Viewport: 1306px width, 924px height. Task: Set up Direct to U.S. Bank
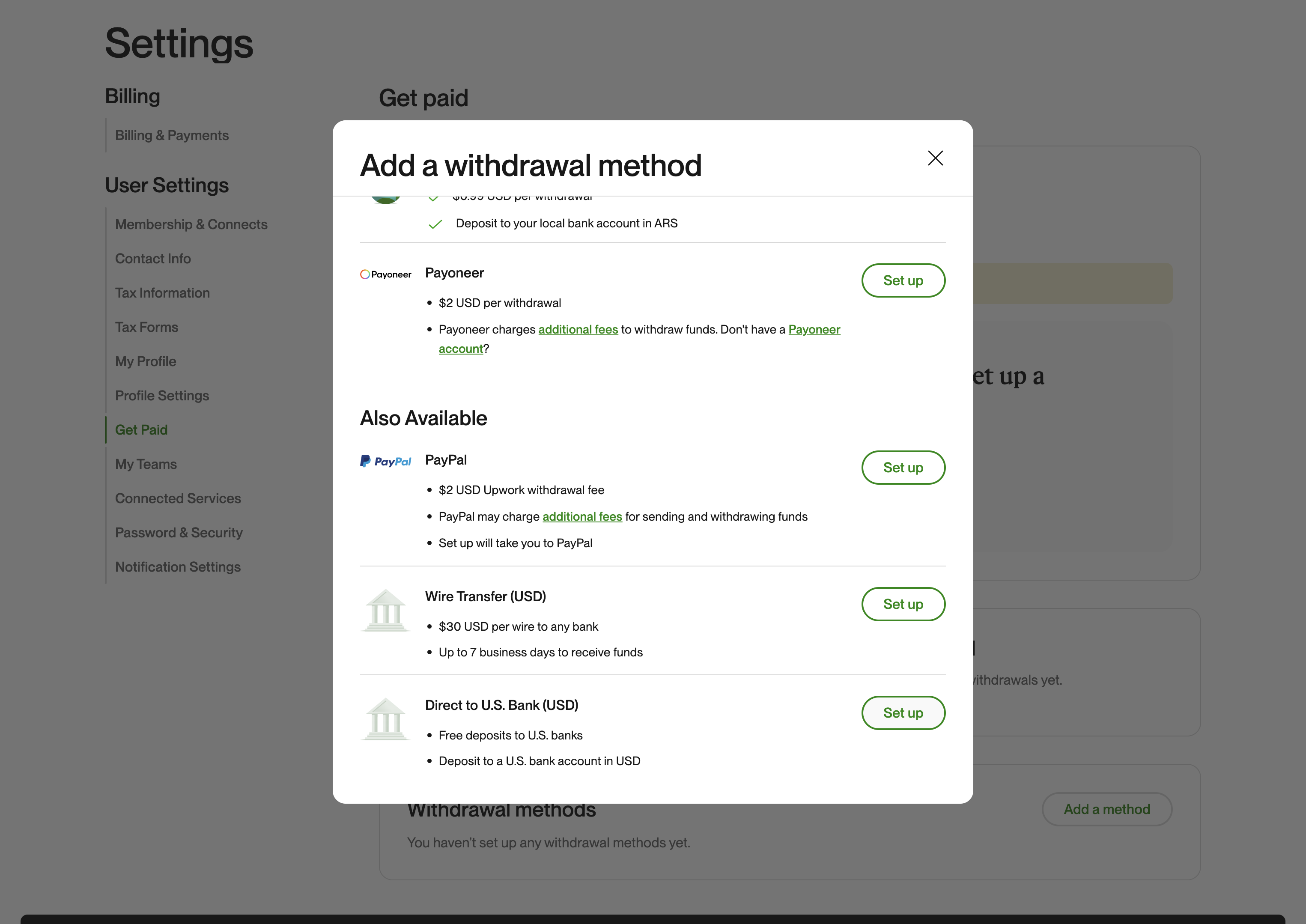tap(903, 713)
